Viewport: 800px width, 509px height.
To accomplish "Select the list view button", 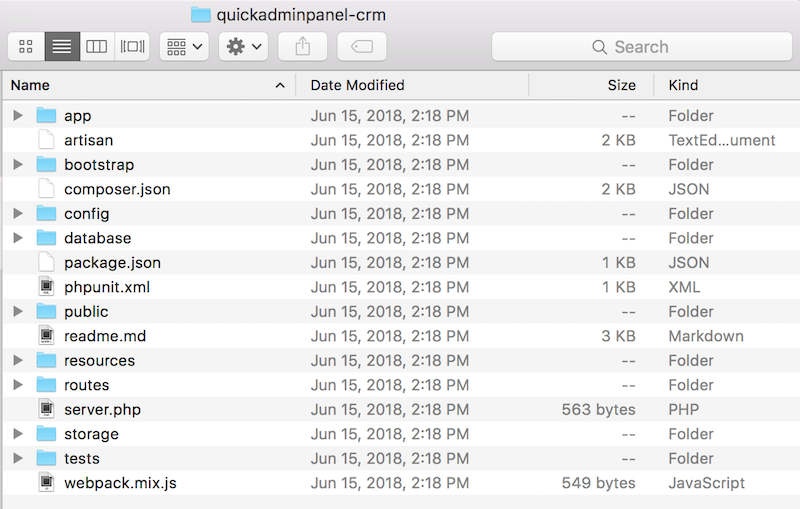I will pos(62,46).
